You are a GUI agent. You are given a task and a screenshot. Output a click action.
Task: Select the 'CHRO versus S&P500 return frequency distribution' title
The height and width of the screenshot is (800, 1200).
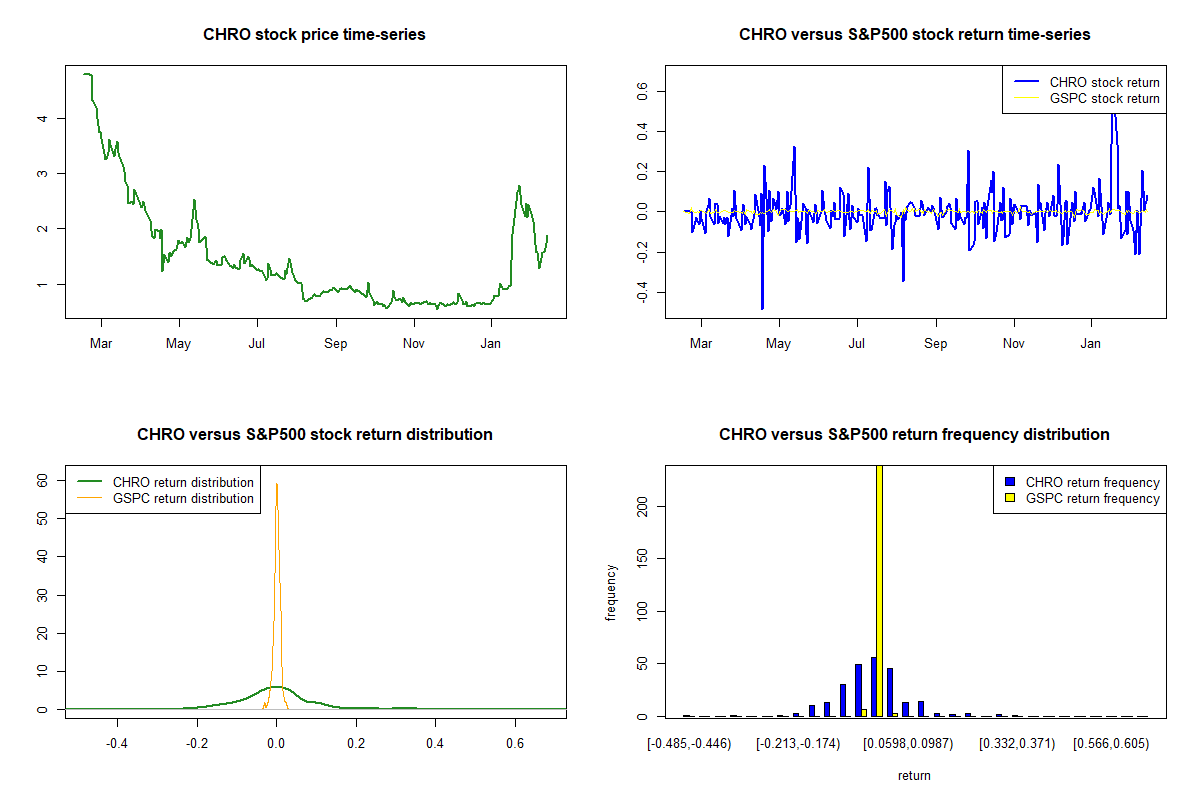pos(914,435)
